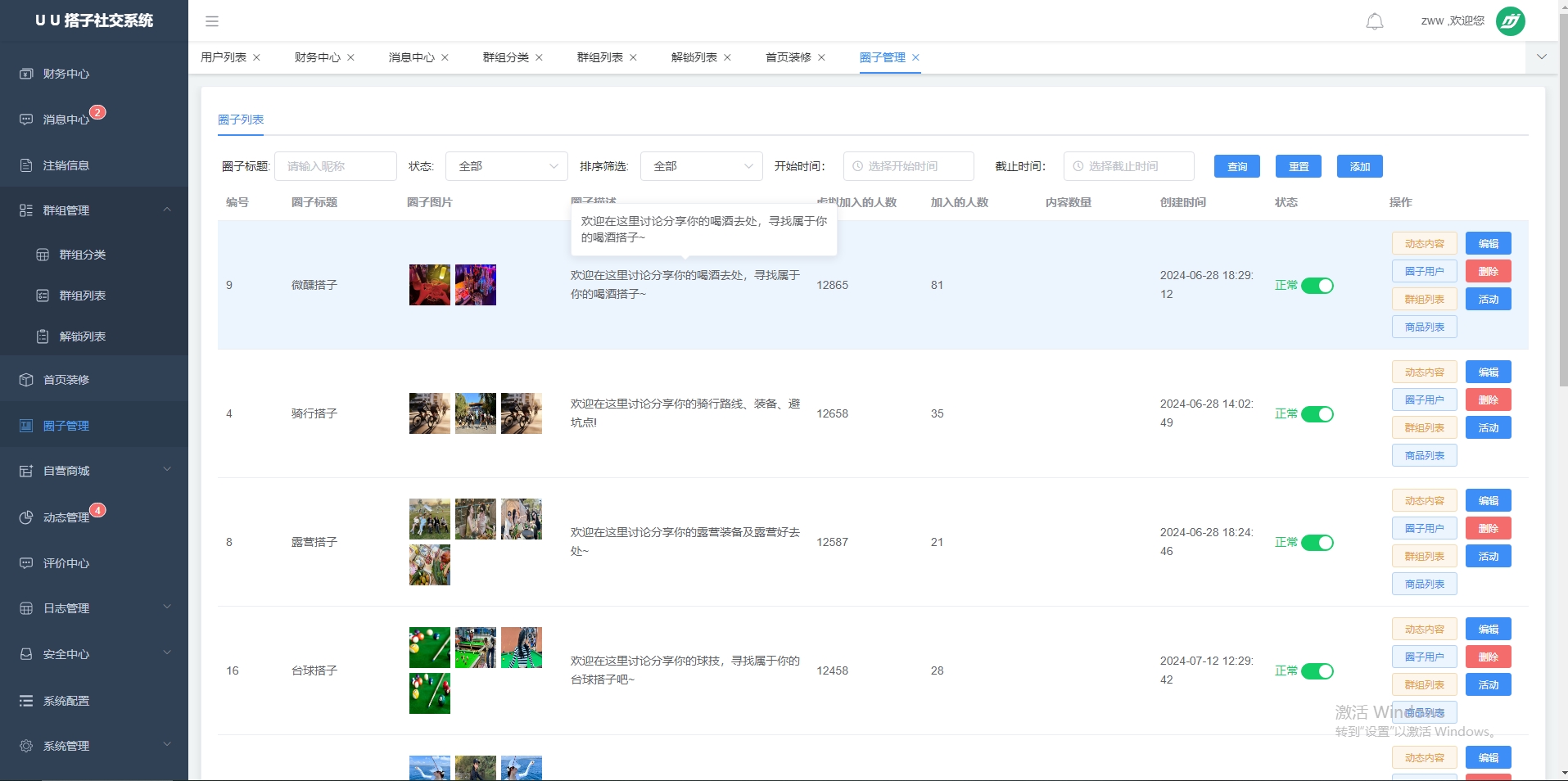Switch to the 群组分类 tab
The width and height of the screenshot is (1568, 781).
(506, 57)
